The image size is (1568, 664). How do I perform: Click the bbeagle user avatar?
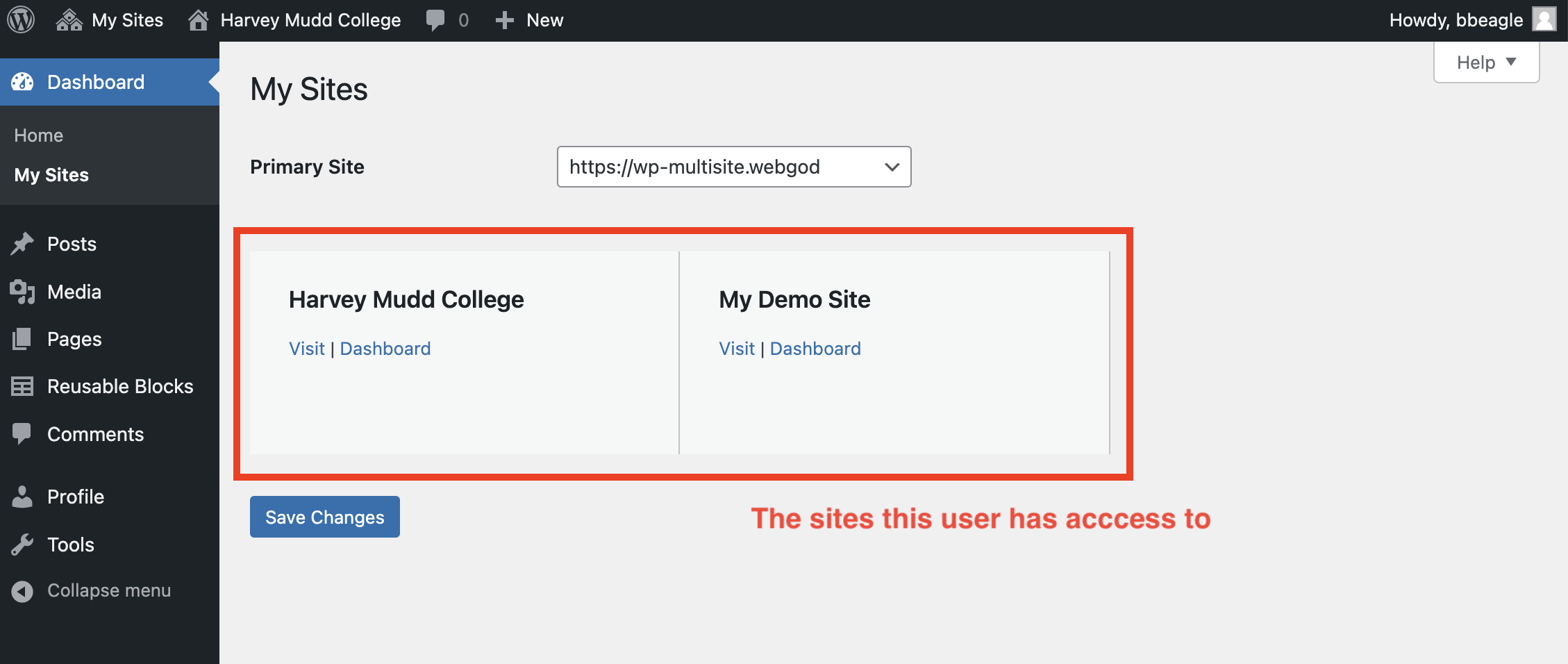pos(1544,20)
